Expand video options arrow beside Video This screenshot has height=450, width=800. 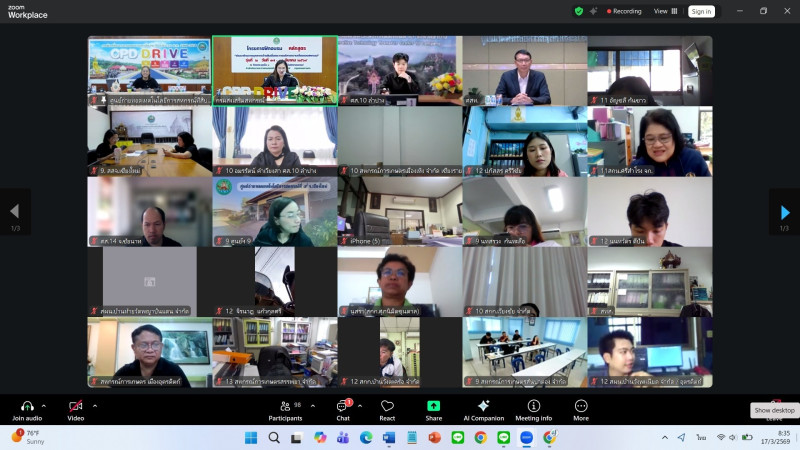[x=95, y=405]
